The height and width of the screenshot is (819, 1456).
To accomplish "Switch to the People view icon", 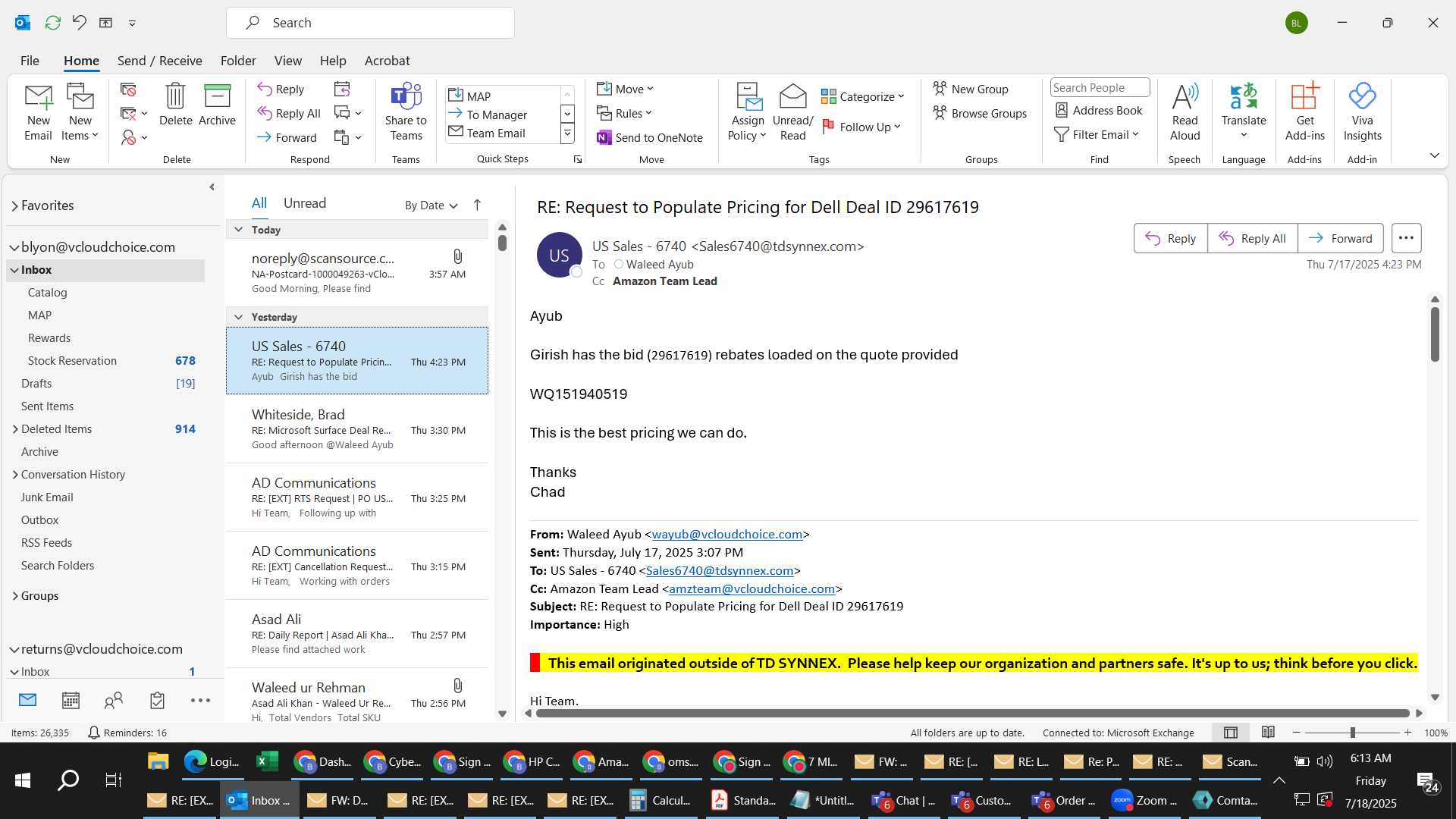I will [114, 701].
